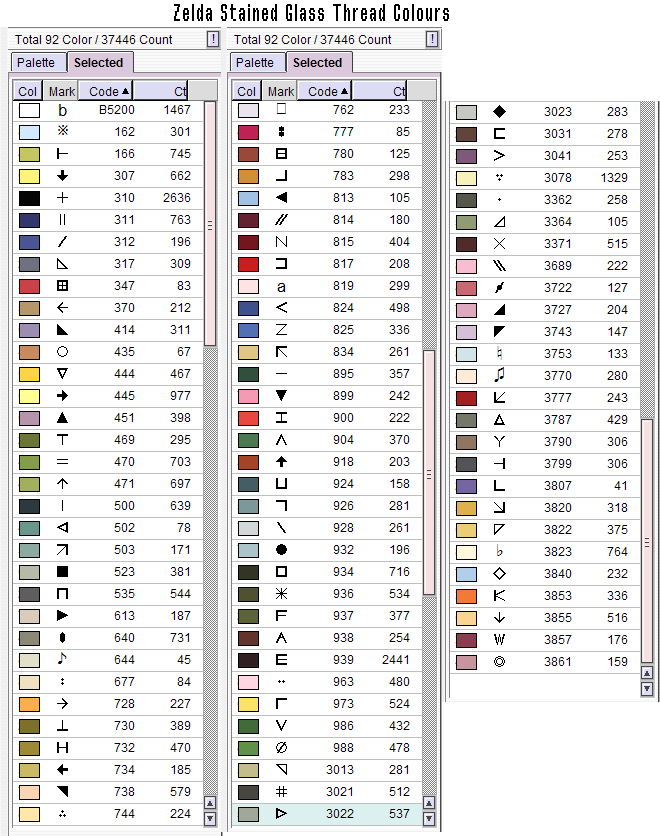Select the plus mark symbol for code 310

[x=62, y=198]
